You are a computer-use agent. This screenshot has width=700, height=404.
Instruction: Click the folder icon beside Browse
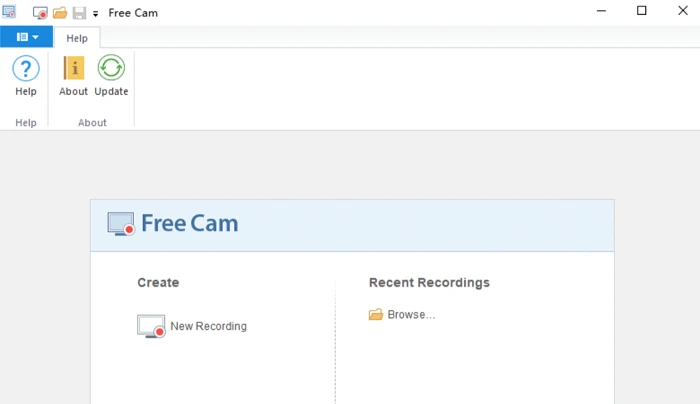coord(376,314)
